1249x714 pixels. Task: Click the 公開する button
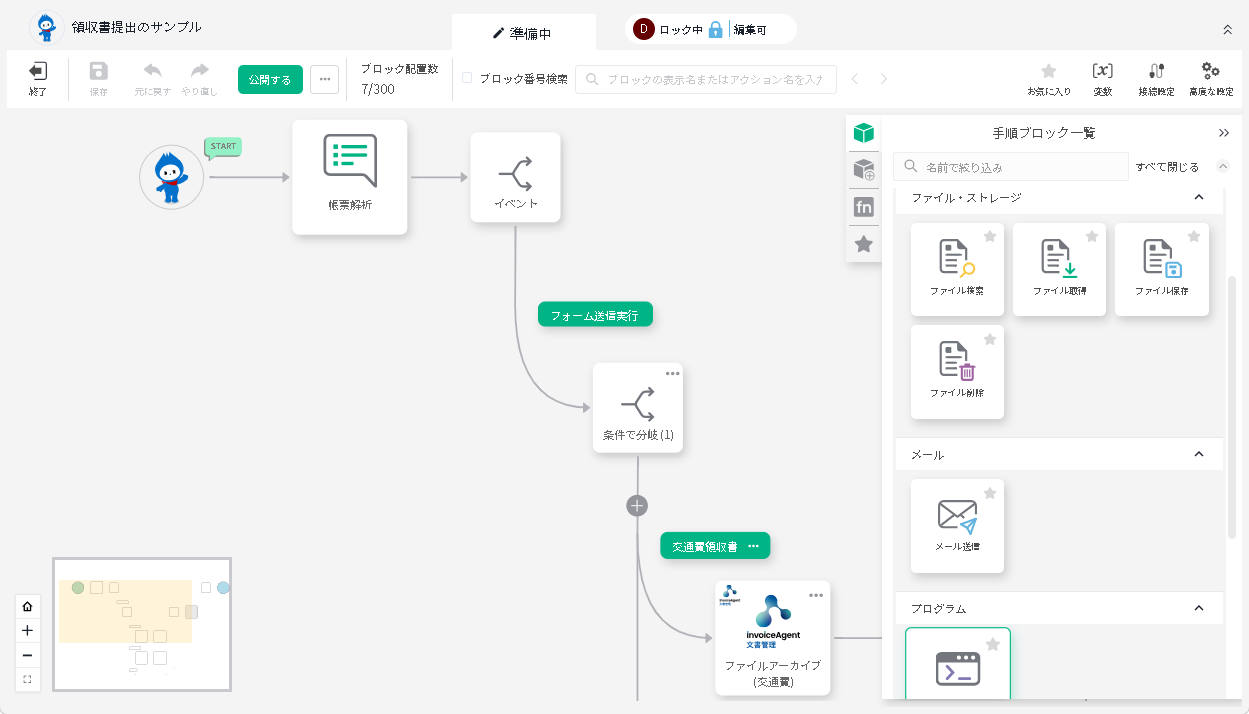[270, 80]
